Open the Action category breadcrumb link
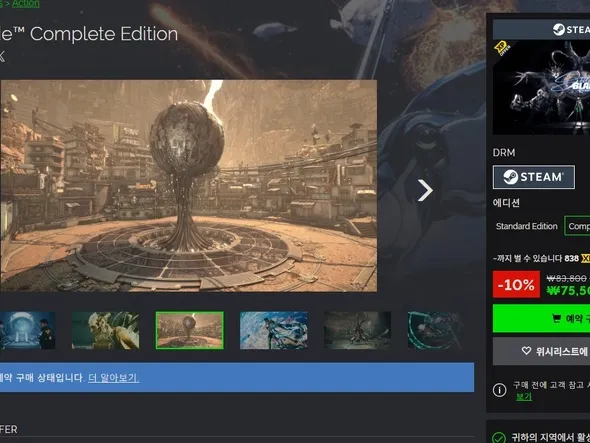The height and width of the screenshot is (443, 590). pyautogui.click(x=26, y=4)
